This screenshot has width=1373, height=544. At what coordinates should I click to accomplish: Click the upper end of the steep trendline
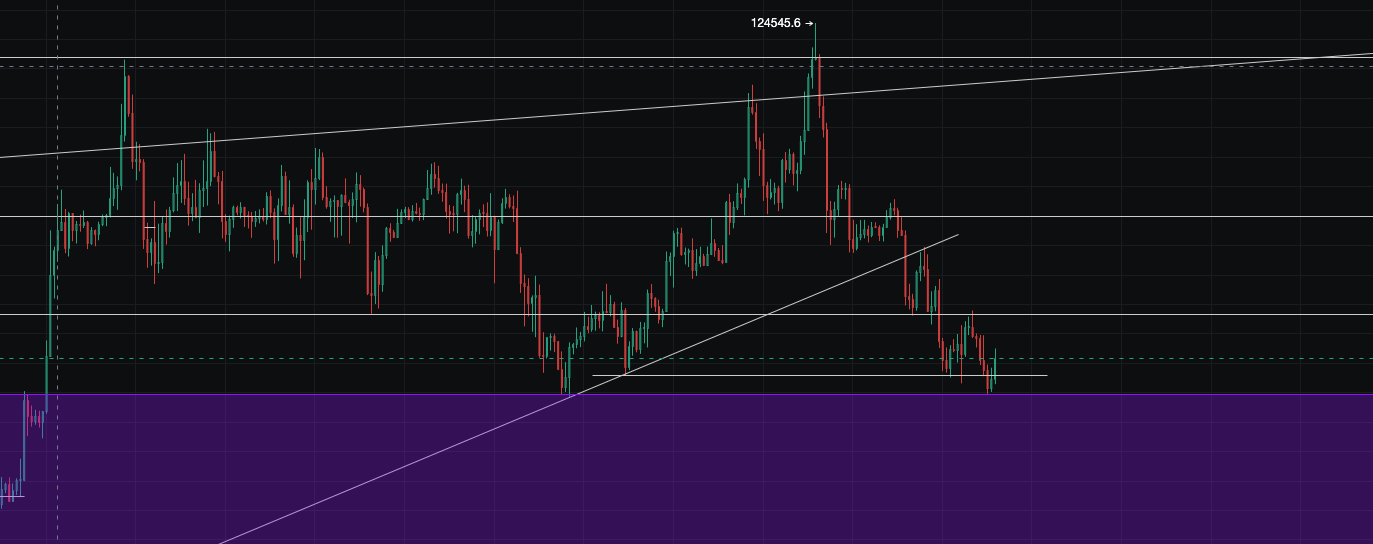pyautogui.click(x=957, y=235)
